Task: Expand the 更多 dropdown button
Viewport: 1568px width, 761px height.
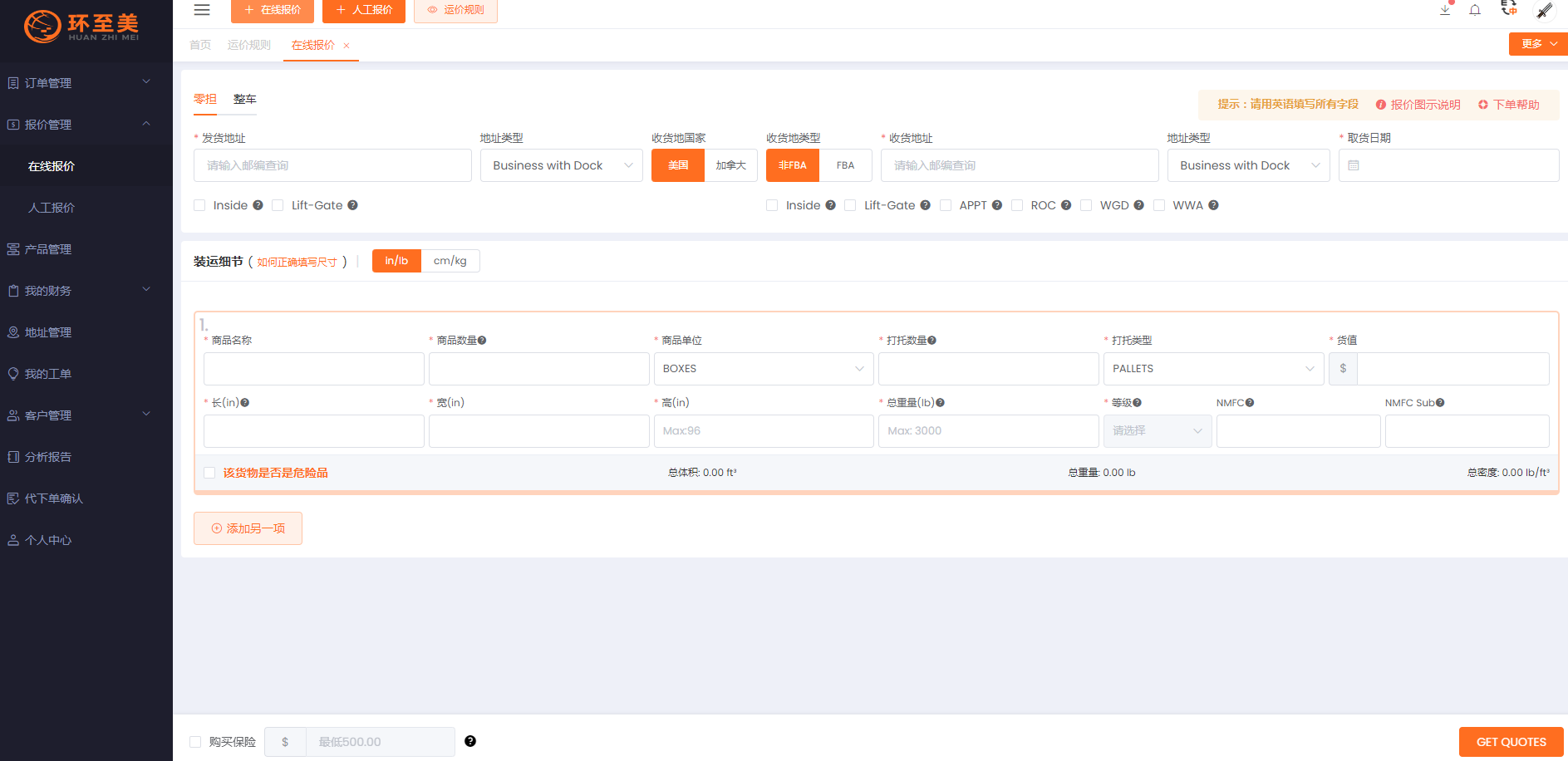Action: click(1537, 44)
